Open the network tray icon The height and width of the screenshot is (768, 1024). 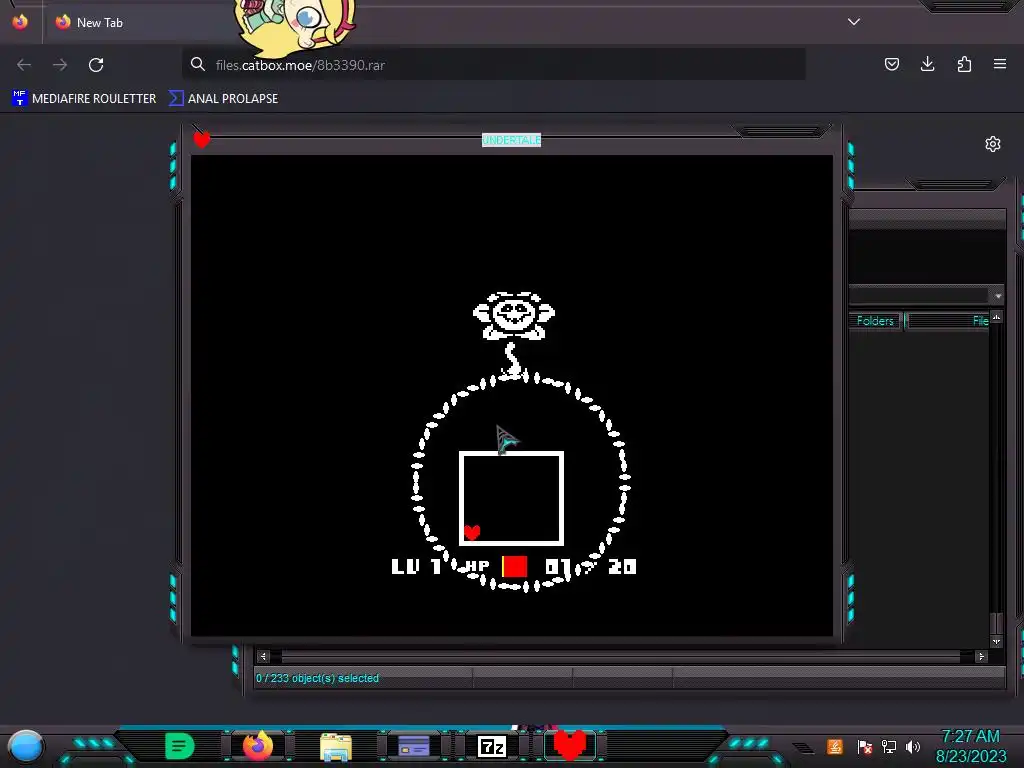tap(889, 746)
